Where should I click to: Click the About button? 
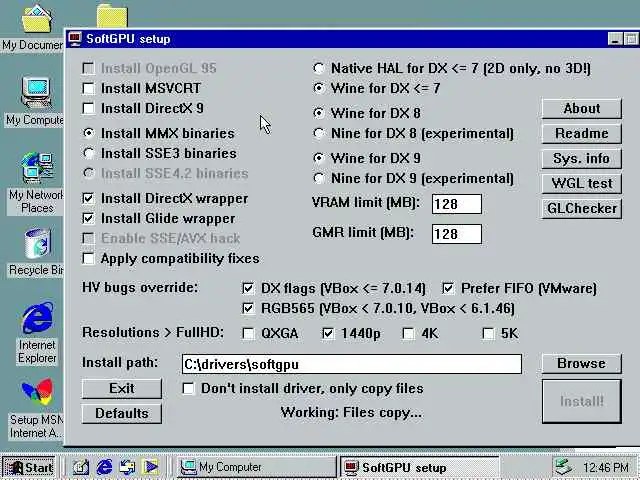pyautogui.click(x=582, y=109)
